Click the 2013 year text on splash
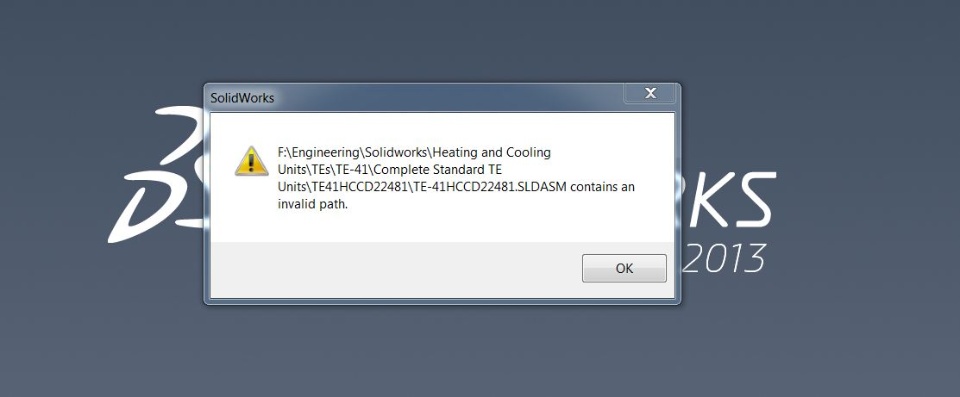960x397 pixels. tap(724, 258)
